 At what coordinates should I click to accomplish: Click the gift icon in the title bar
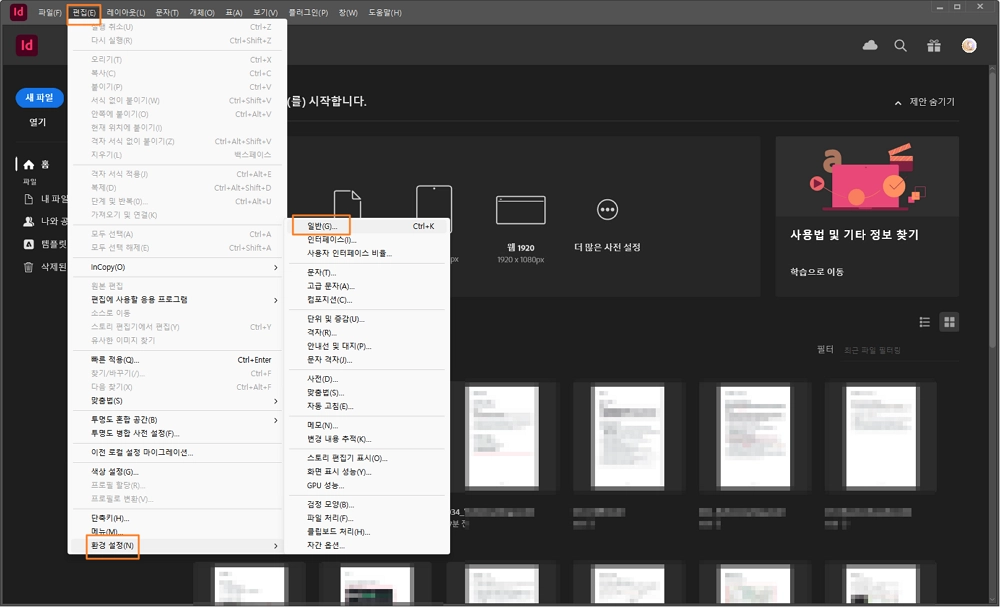pyautogui.click(x=933, y=45)
